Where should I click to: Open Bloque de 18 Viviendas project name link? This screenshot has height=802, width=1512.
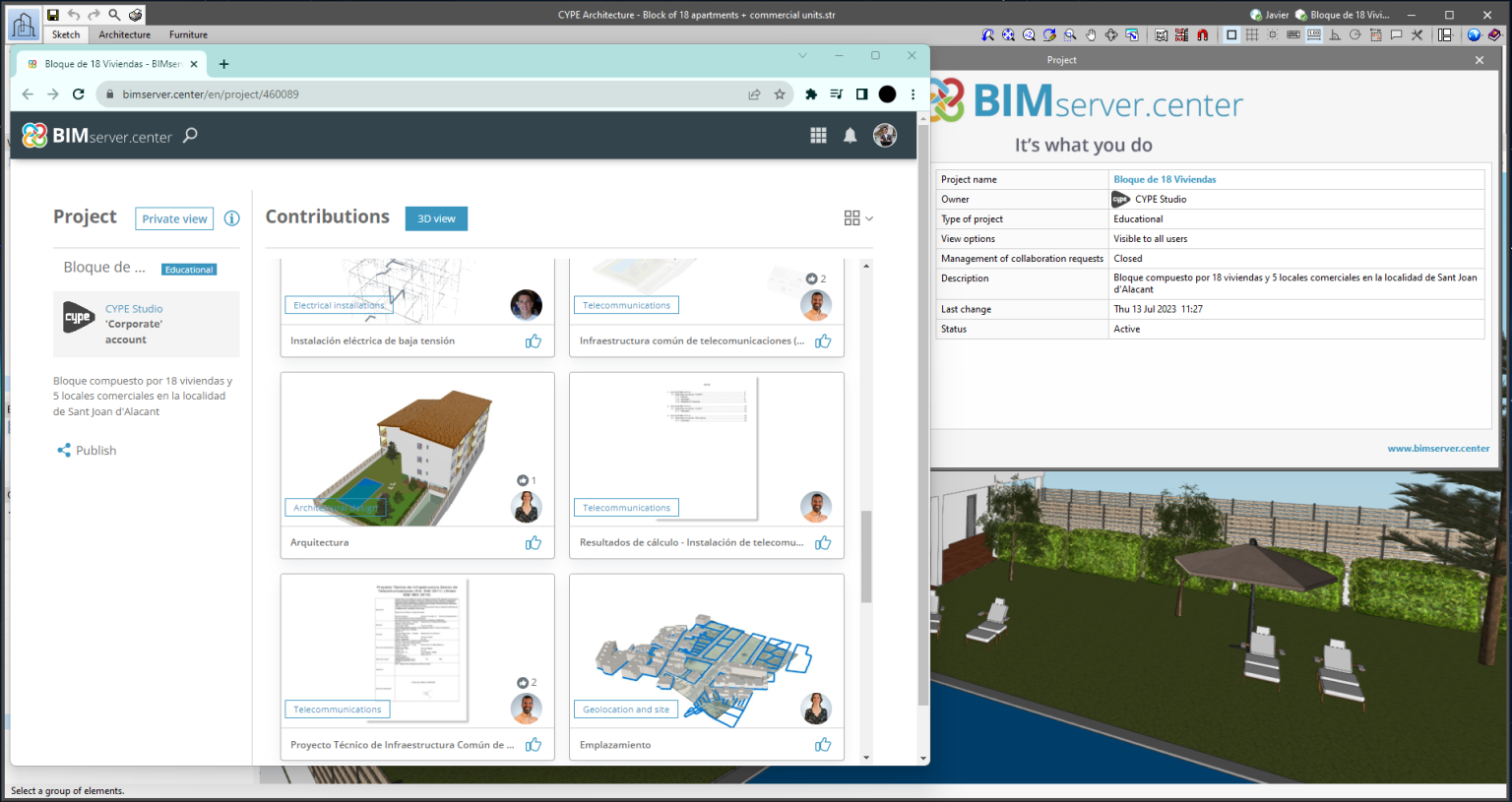tap(1165, 179)
